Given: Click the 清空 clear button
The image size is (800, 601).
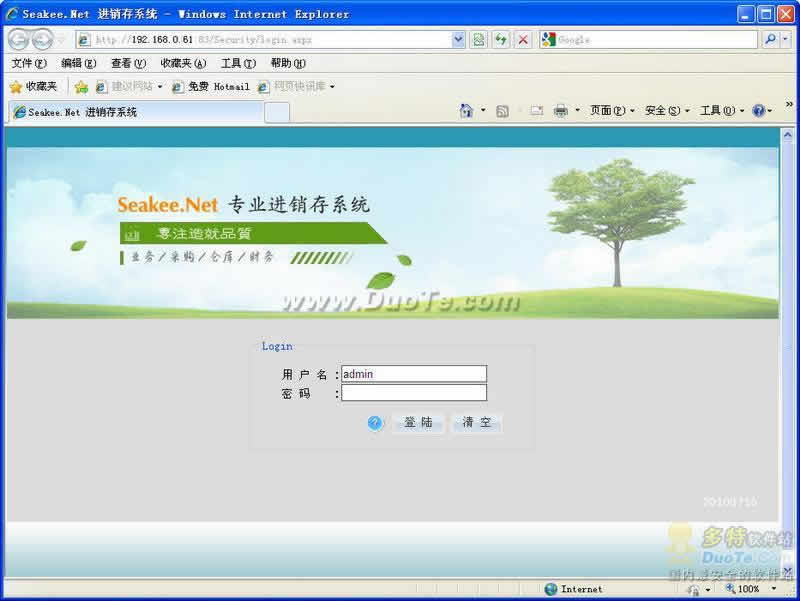Looking at the screenshot, I should 477,422.
